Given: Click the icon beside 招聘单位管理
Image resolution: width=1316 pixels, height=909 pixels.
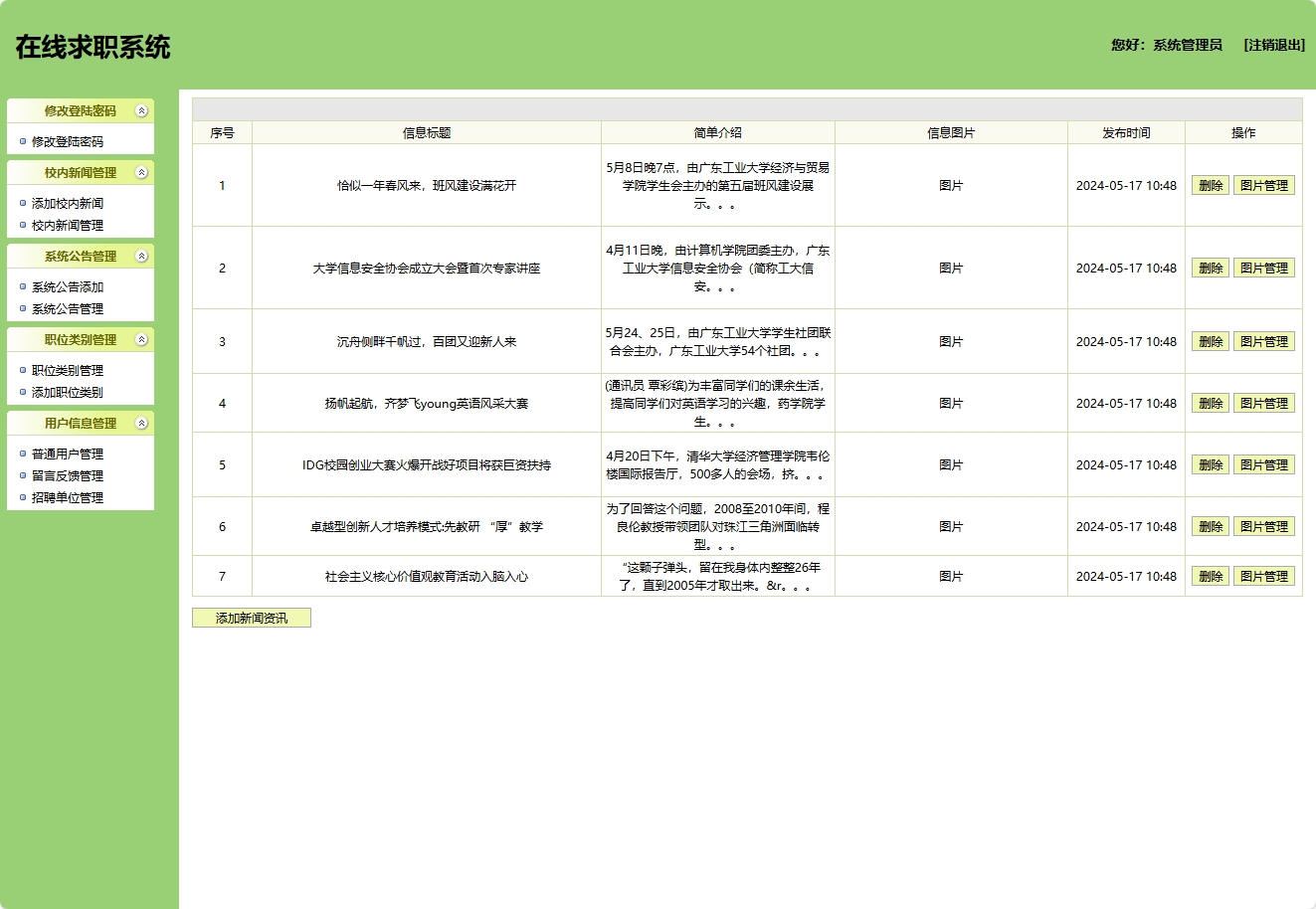Looking at the screenshot, I should (x=24, y=498).
